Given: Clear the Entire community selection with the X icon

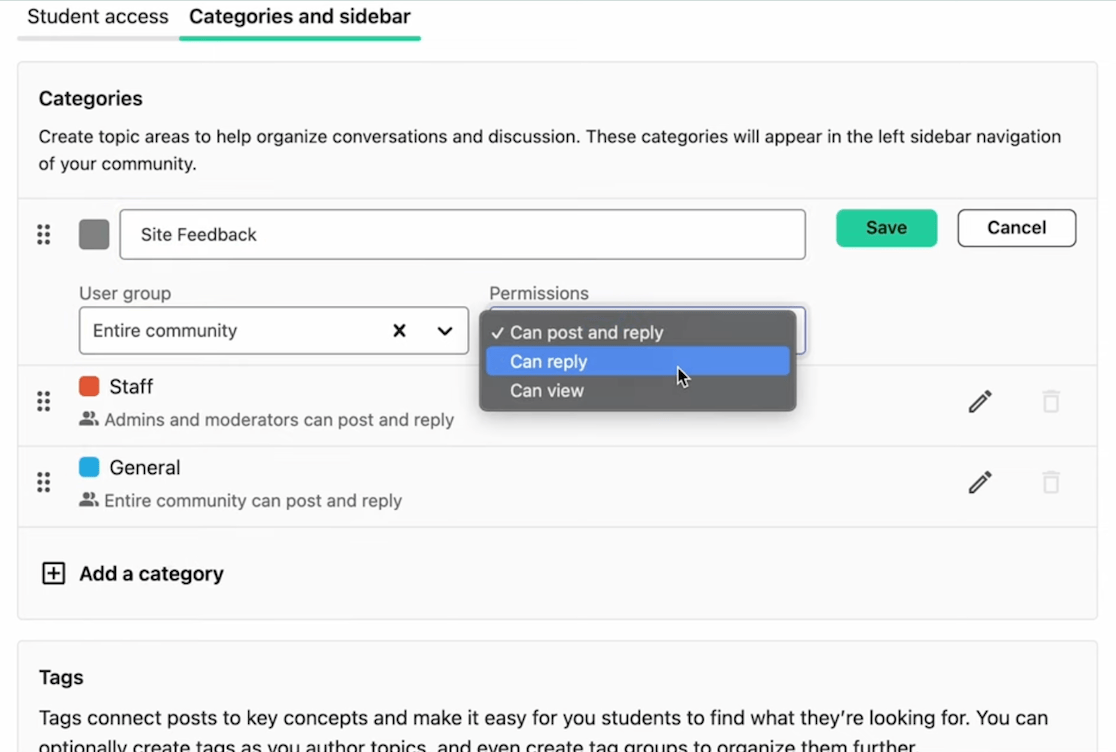Looking at the screenshot, I should pos(399,330).
